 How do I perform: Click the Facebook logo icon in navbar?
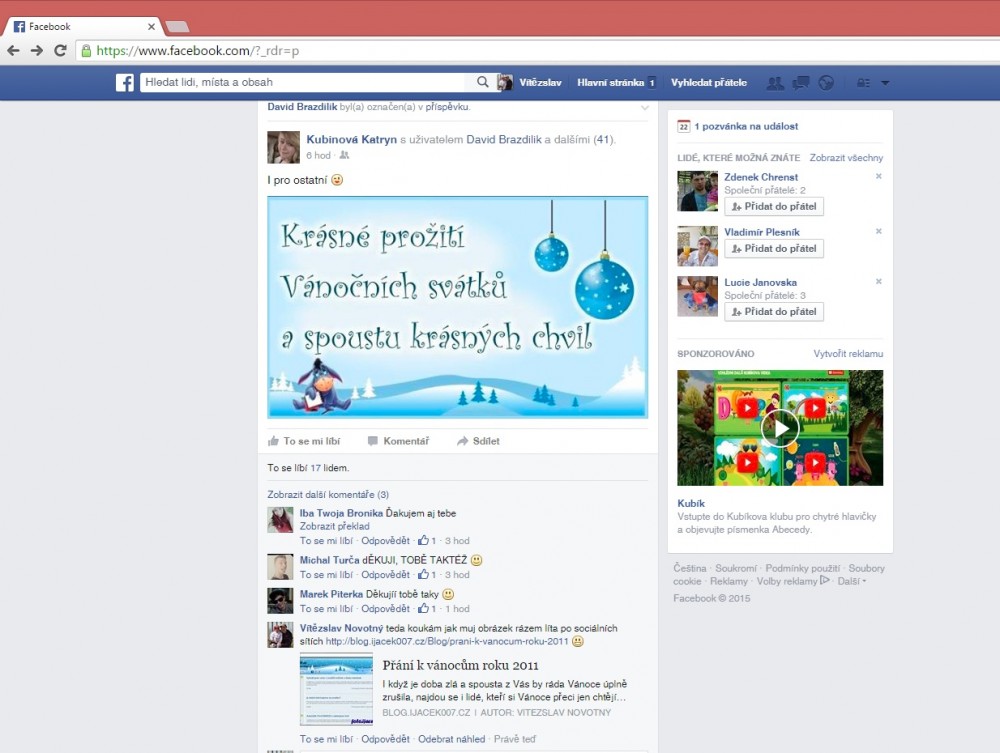tap(124, 83)
